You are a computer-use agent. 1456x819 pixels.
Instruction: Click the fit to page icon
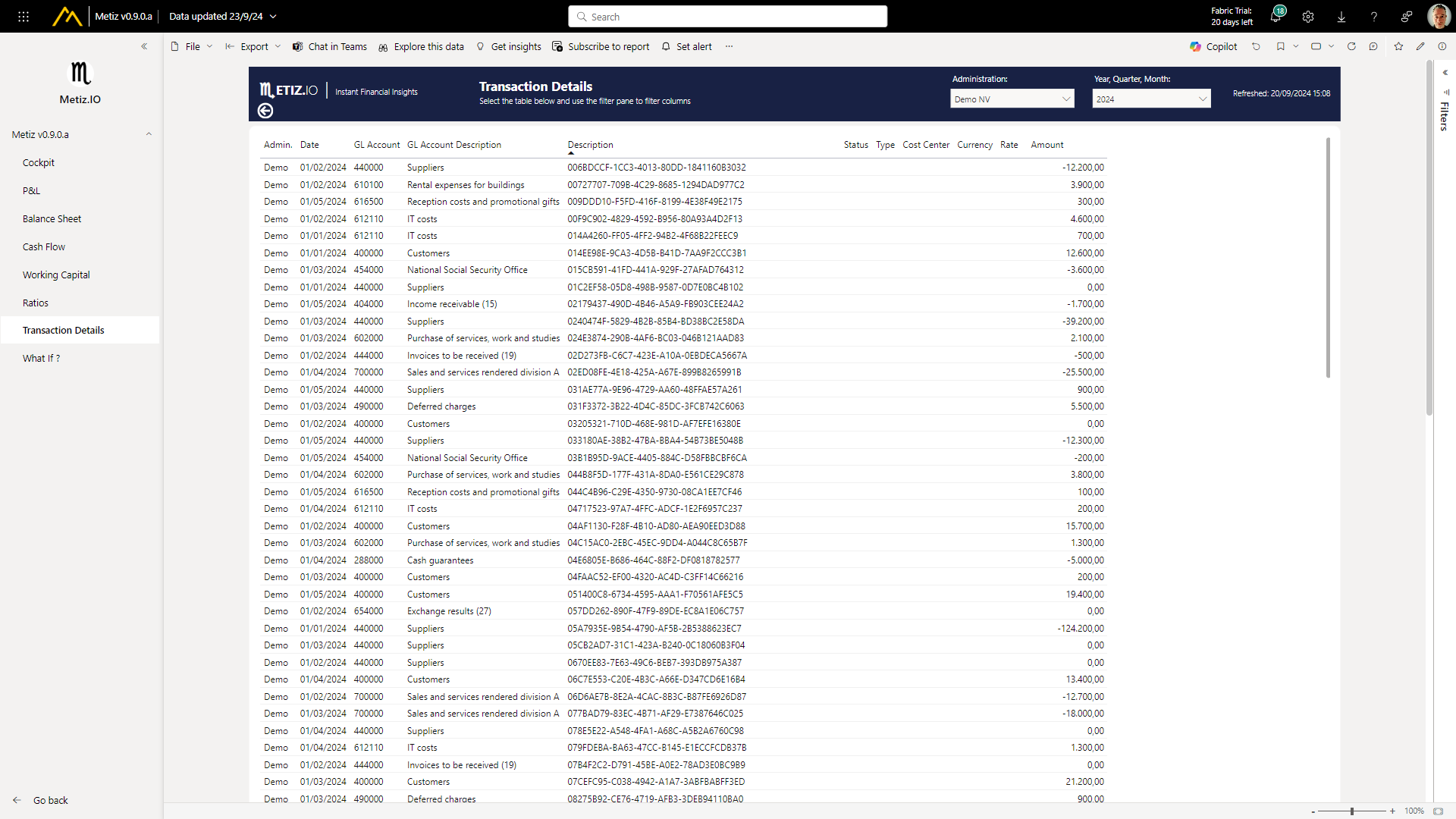click(x=1438, y=811)
